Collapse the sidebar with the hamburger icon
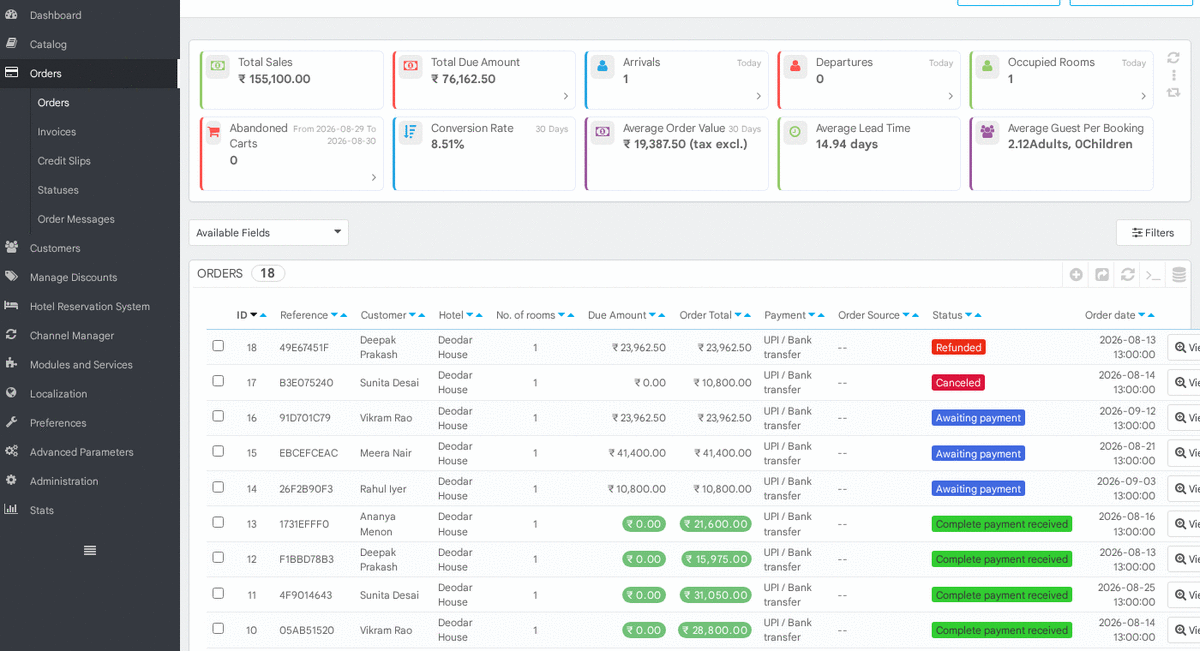 [90, 550]
